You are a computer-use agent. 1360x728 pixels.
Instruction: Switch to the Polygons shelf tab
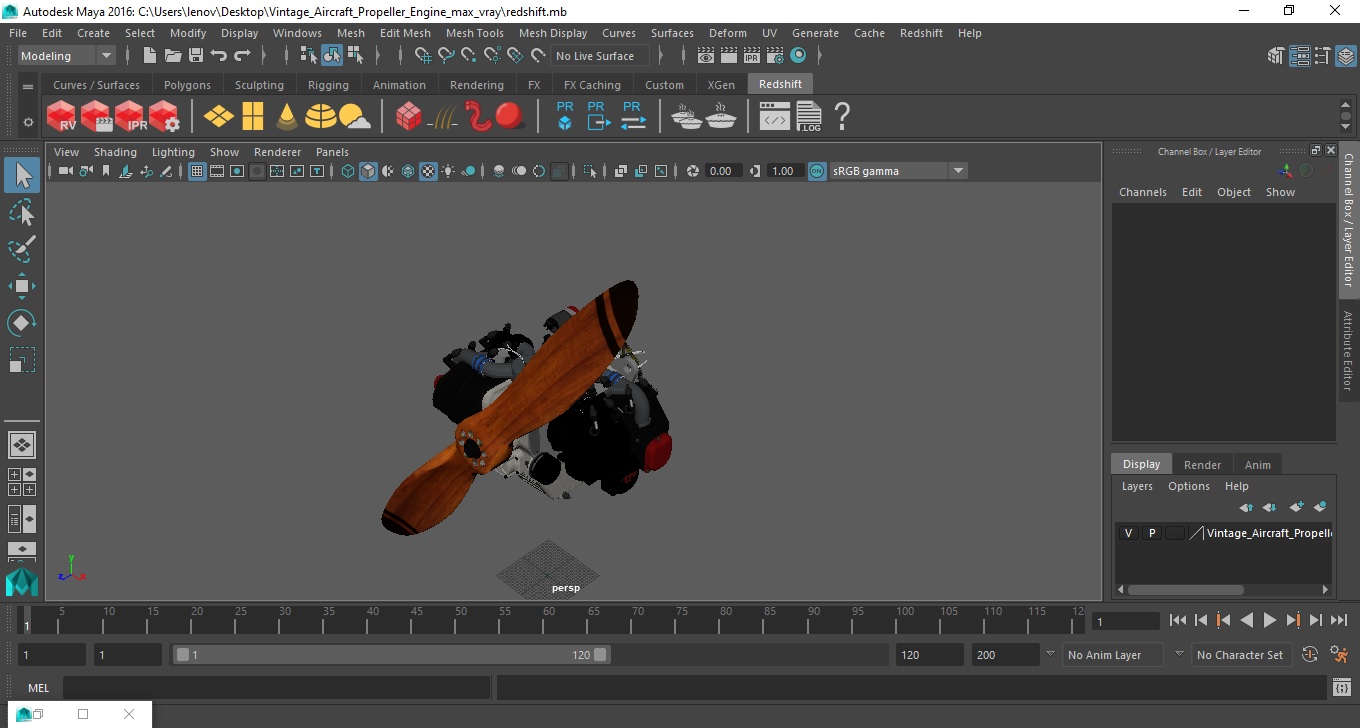(x=187, y=85)
